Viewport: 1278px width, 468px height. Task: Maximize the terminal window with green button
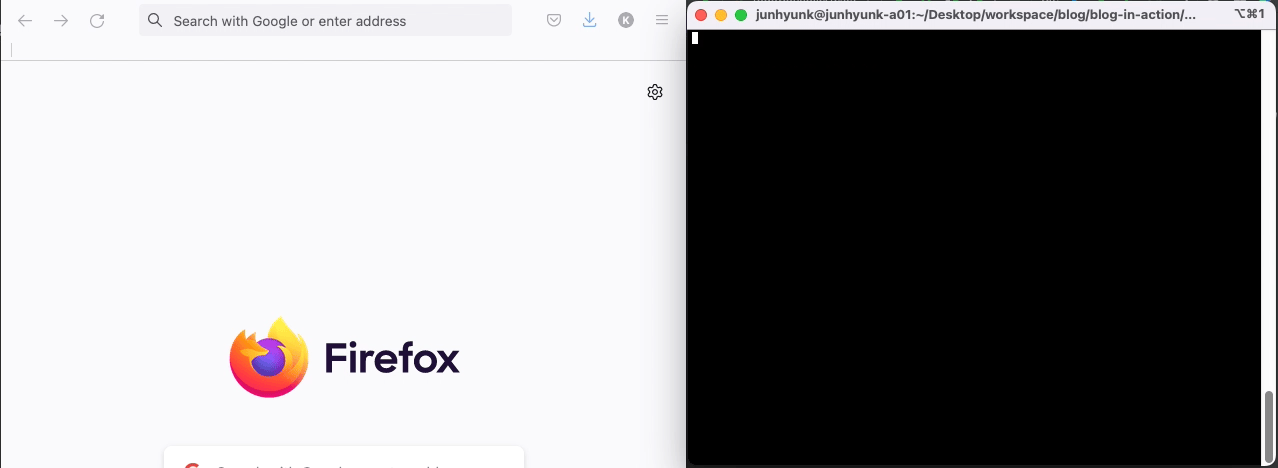pyautogui.click(x=741, y=15)
